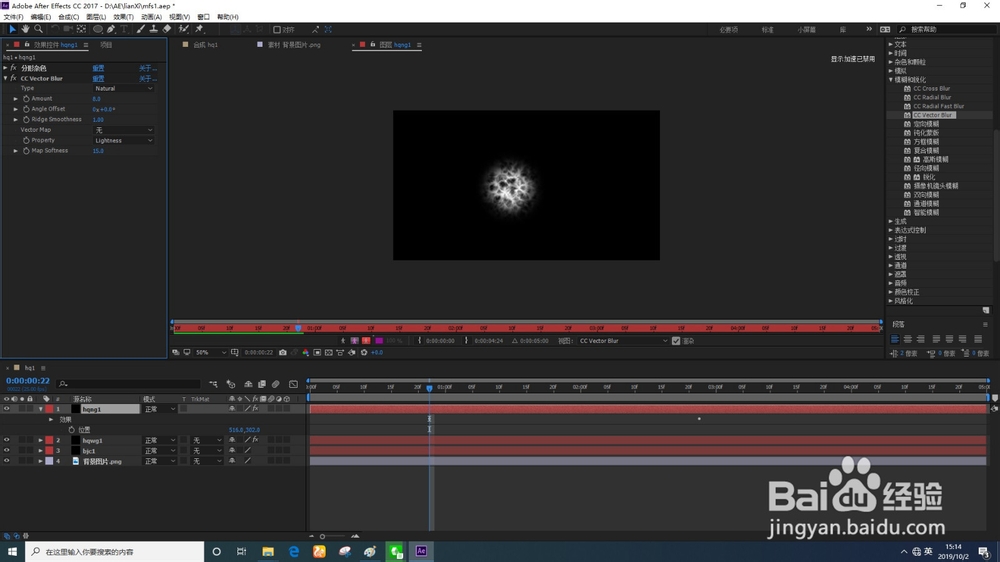Select the Pan Behind anchor tool
Screen dimensions: 1000x562
click(x=81, y=29)
